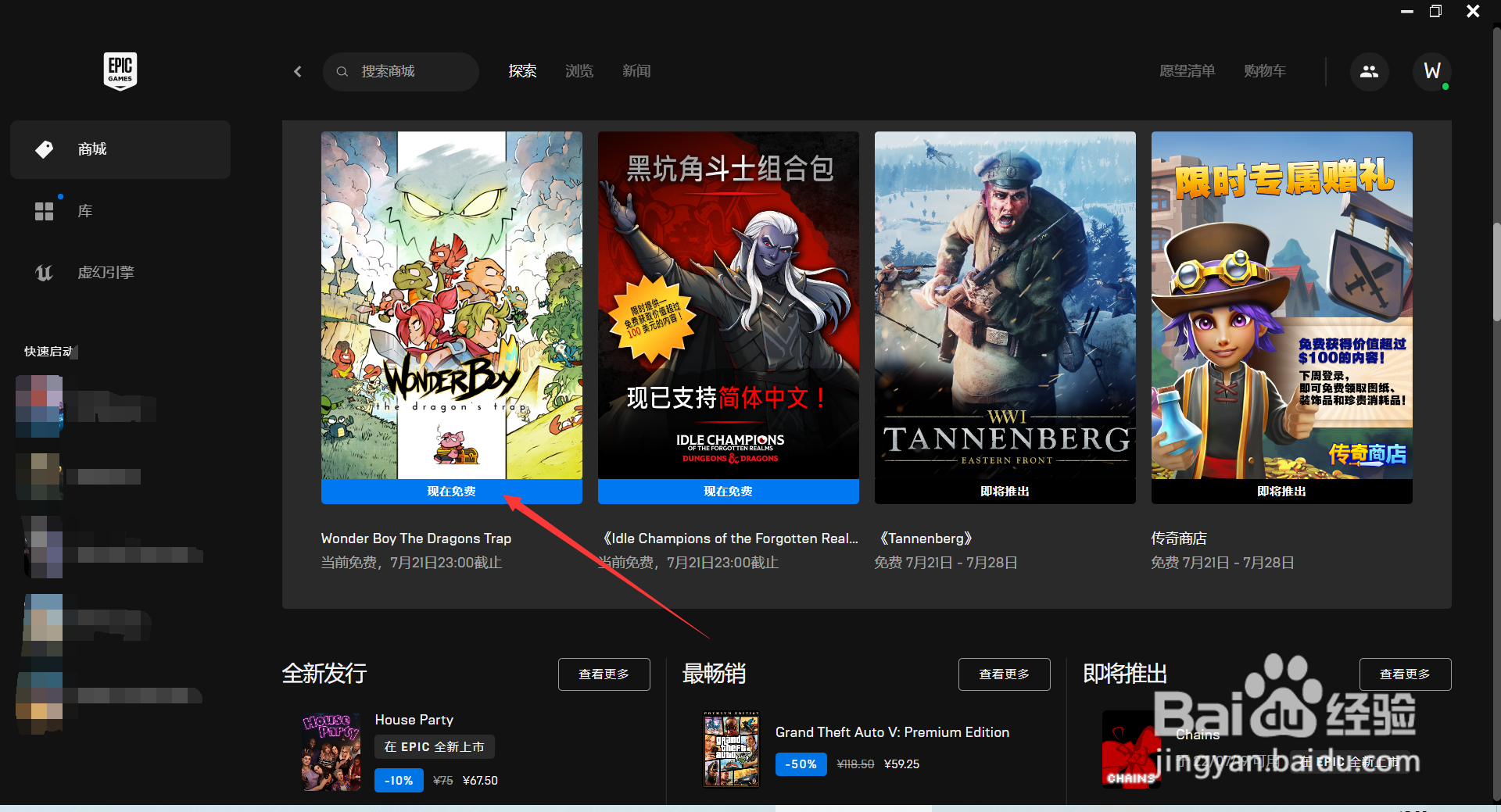Viewport: 1501px width, 812px height.
Task: Click the ¥59.25 price
Action: (901, 764)
